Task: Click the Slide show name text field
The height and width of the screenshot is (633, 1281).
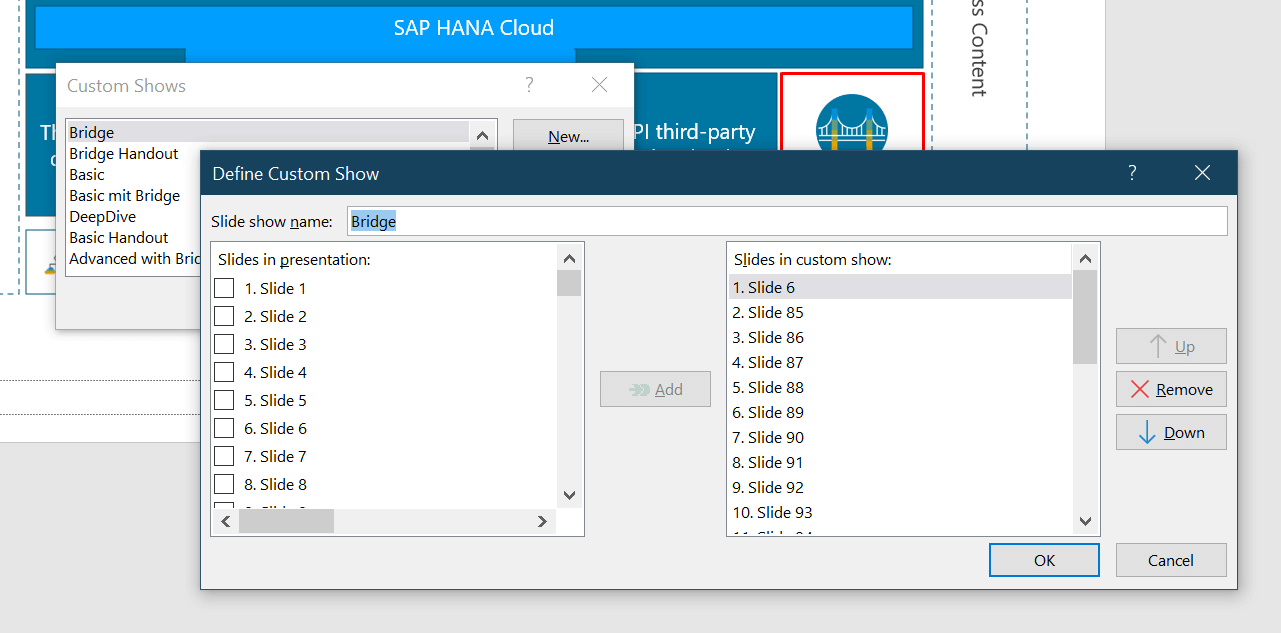Action: (786, 222)
